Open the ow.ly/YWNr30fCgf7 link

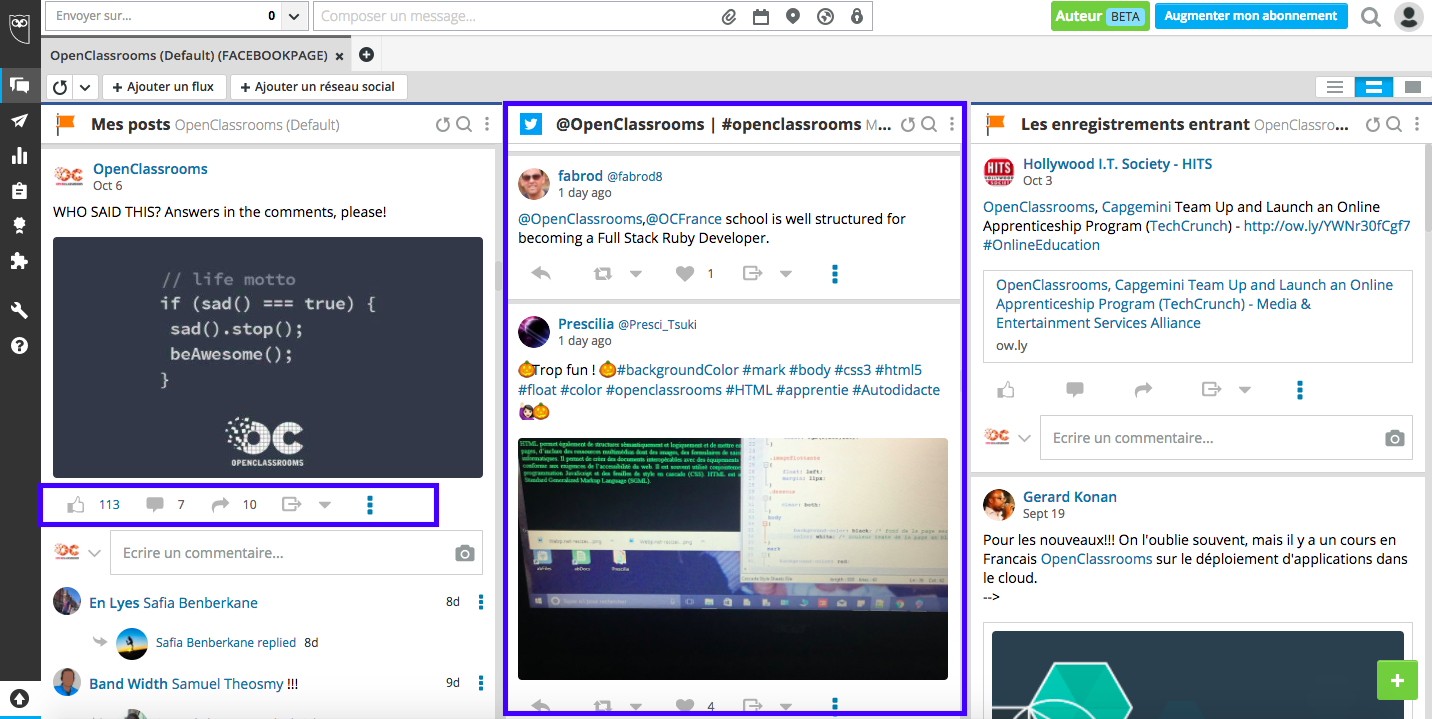pos(1327,226)
